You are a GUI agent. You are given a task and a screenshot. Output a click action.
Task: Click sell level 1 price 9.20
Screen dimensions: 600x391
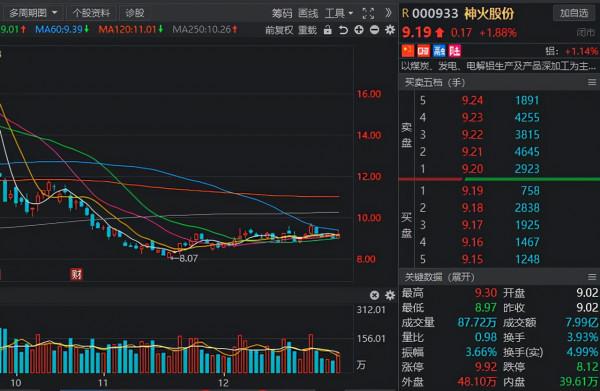pos(472,169)
